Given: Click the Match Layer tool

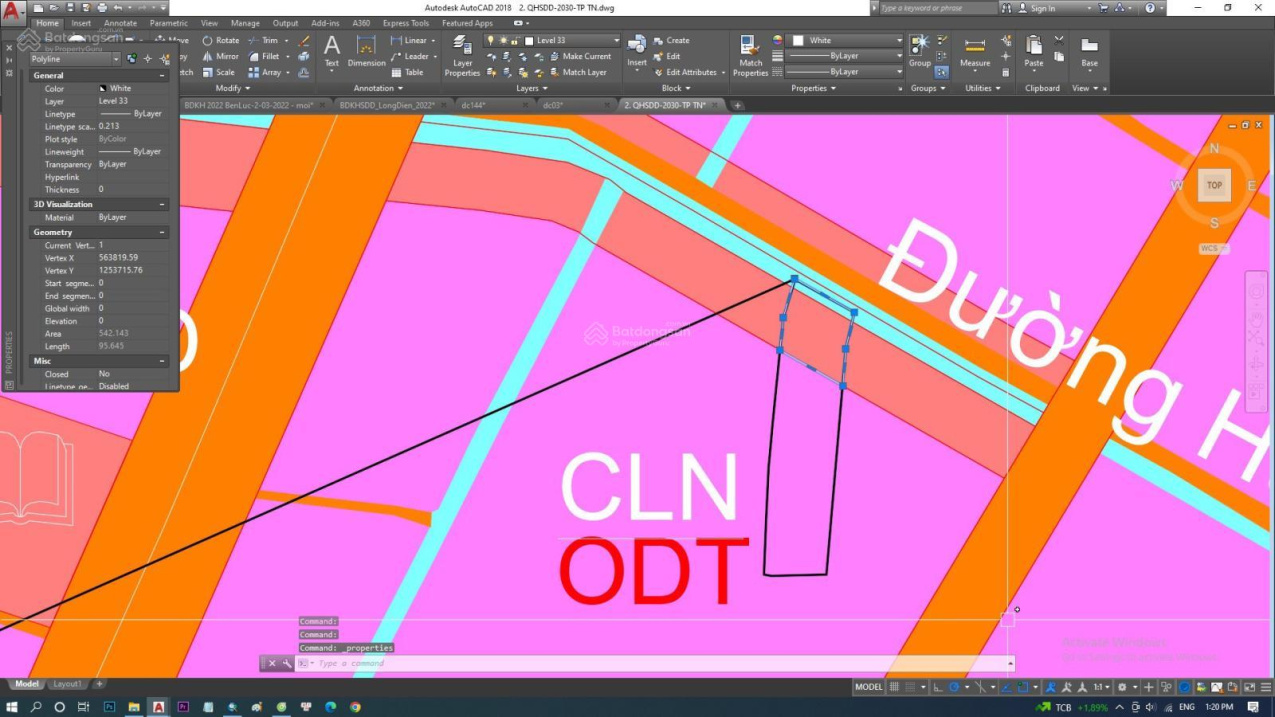Looking at the screenshot, I should [x=577, y=72].
